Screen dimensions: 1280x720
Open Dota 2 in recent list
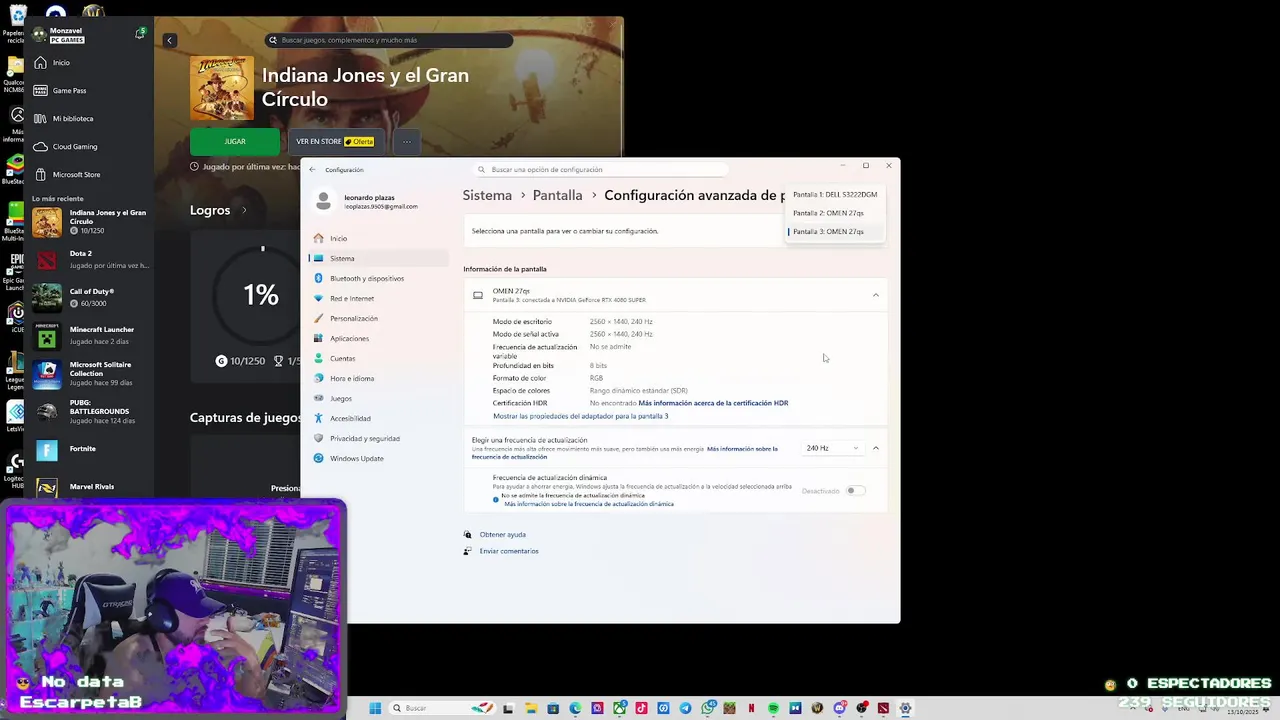coord(91,260)
